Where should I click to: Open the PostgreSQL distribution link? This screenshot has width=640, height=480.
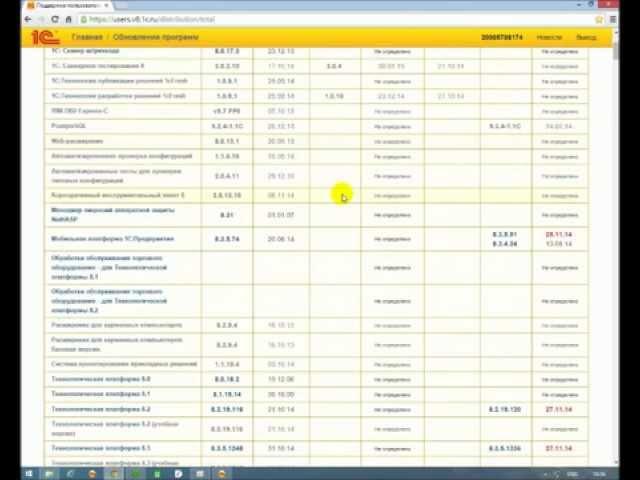click(69, 126)
